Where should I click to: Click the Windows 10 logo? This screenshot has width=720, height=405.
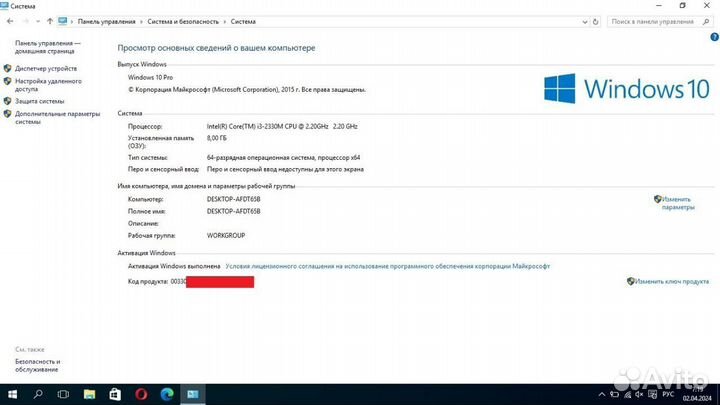(x=627, y=89)
